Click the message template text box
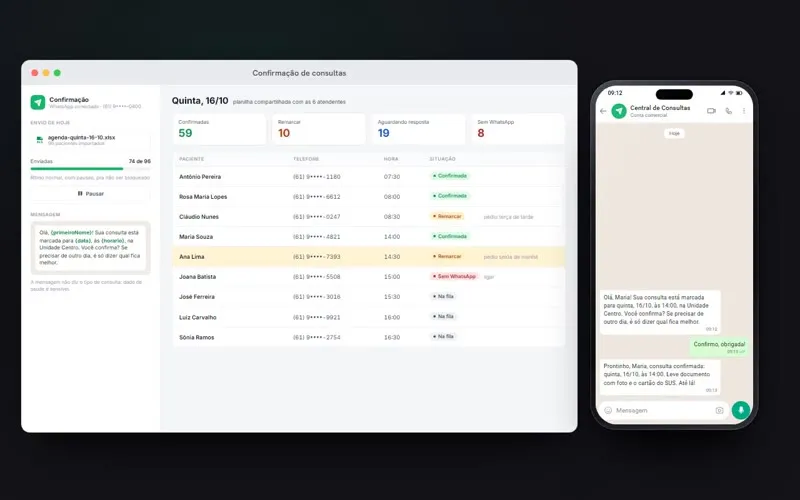This screenshot has width=800, height=500. click(90, 247)
